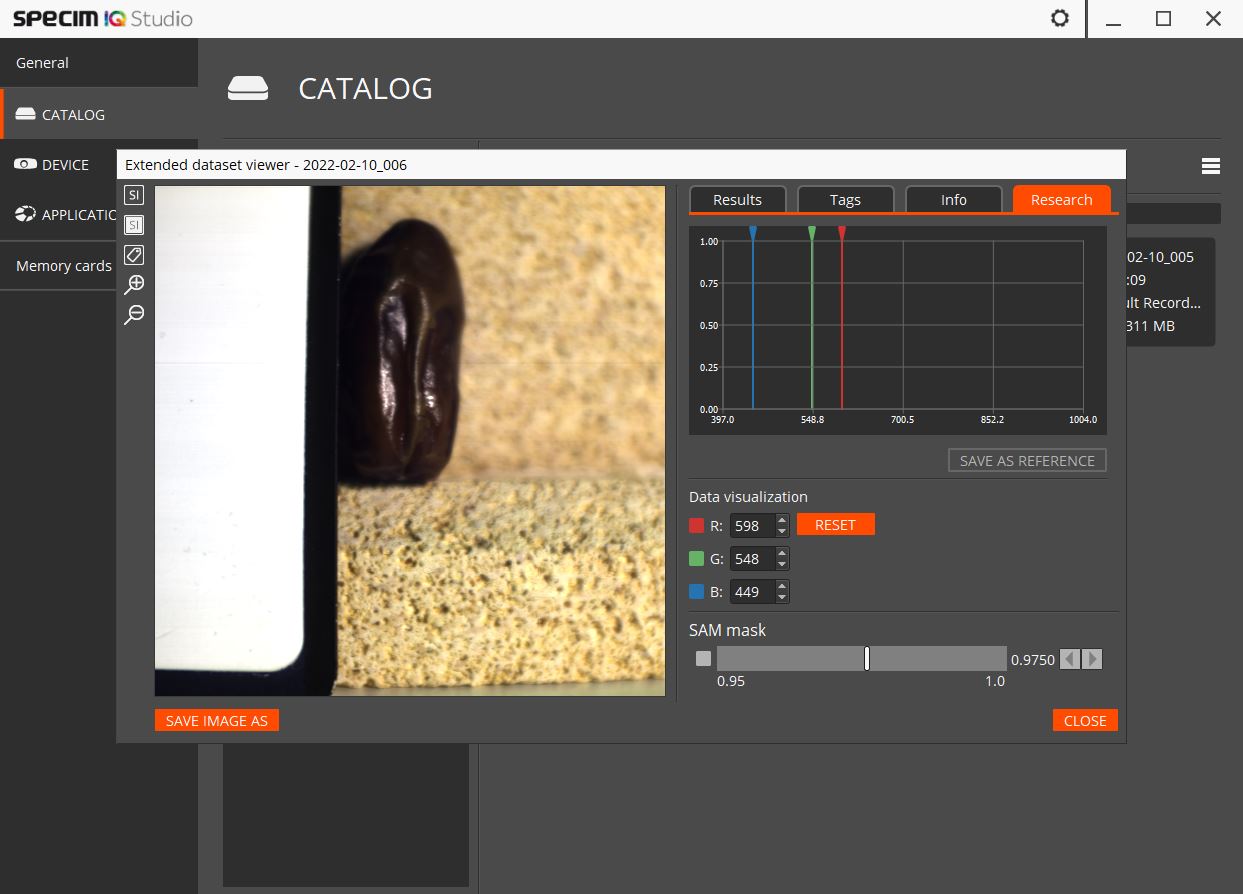Enable the SAM mask checkbox
The width and height of the screenshot is (1243, 894).
click(x=703, y=658)
